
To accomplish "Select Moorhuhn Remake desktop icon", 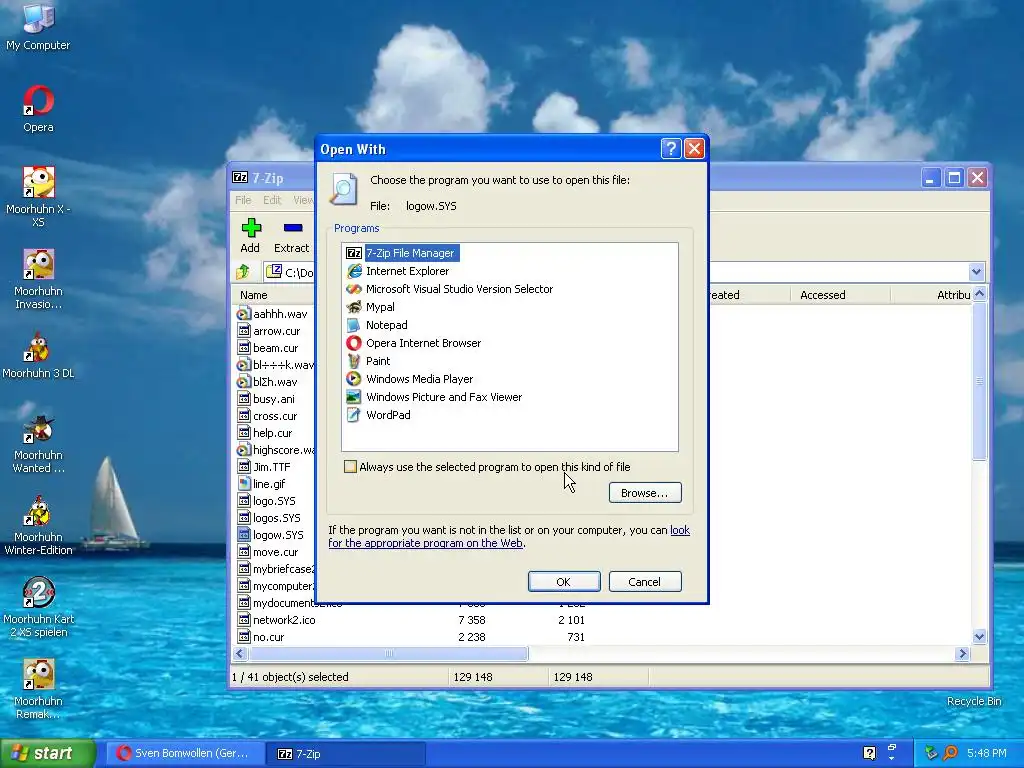I will coord(38,690).
